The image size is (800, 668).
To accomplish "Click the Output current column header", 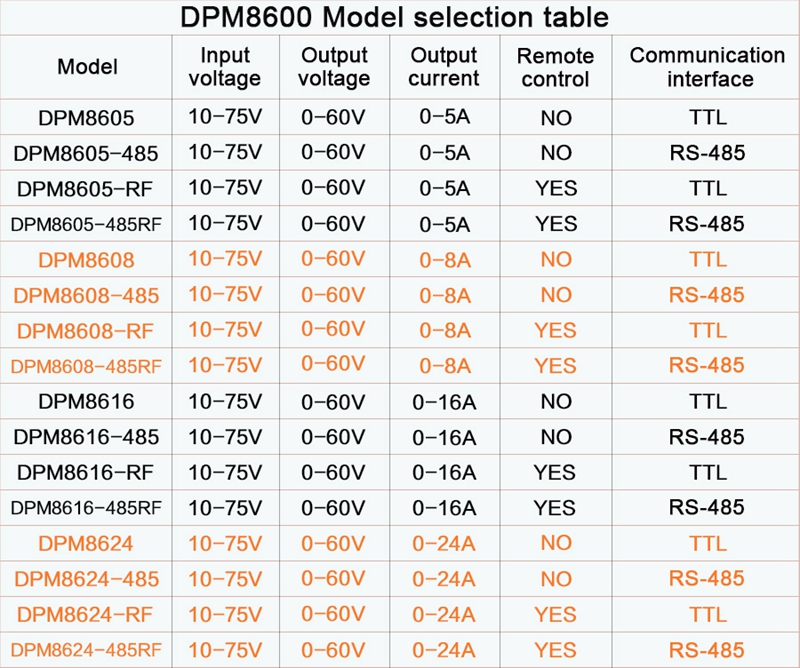I will point(445,67).
